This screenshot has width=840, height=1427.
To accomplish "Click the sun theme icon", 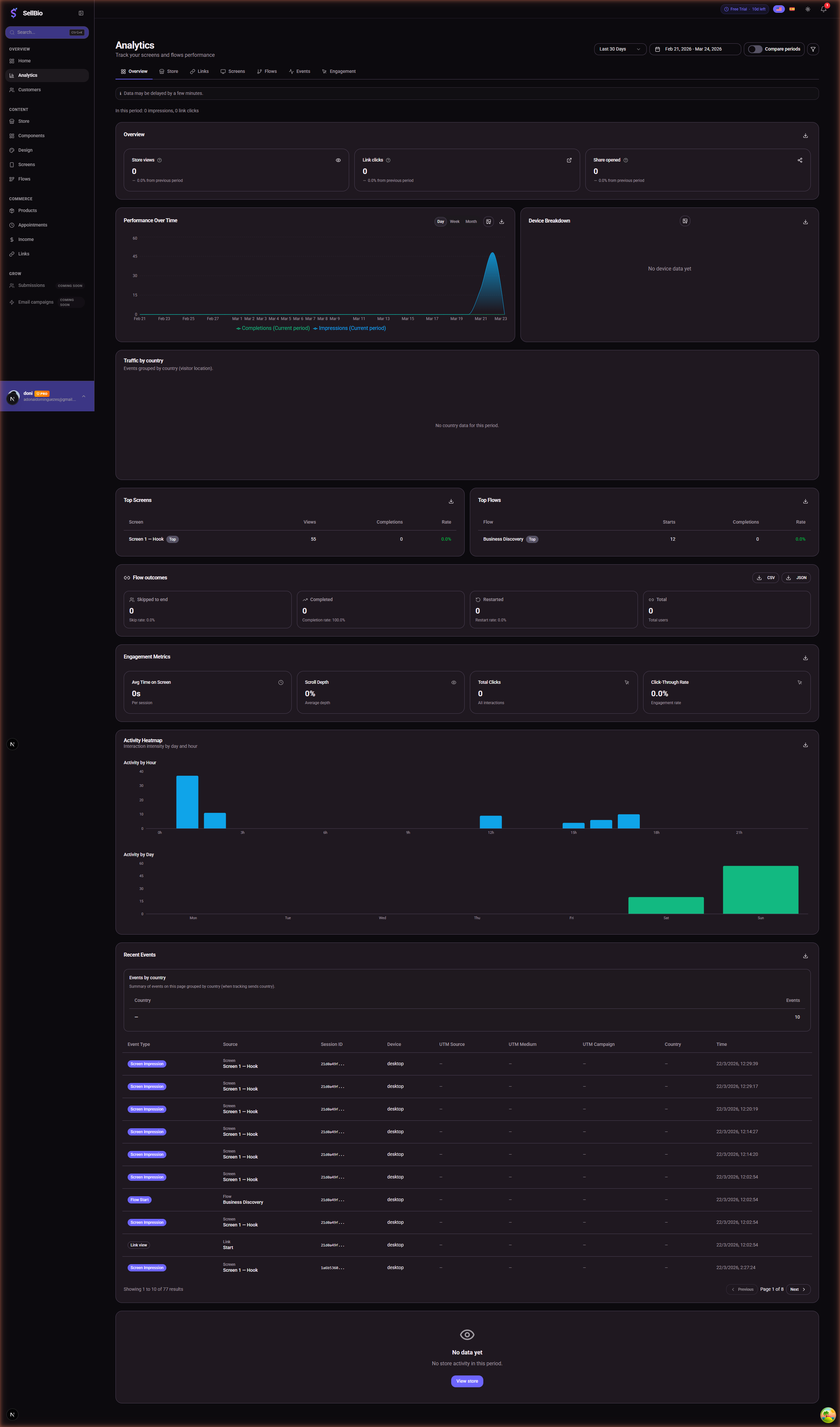I will (808, 9).
